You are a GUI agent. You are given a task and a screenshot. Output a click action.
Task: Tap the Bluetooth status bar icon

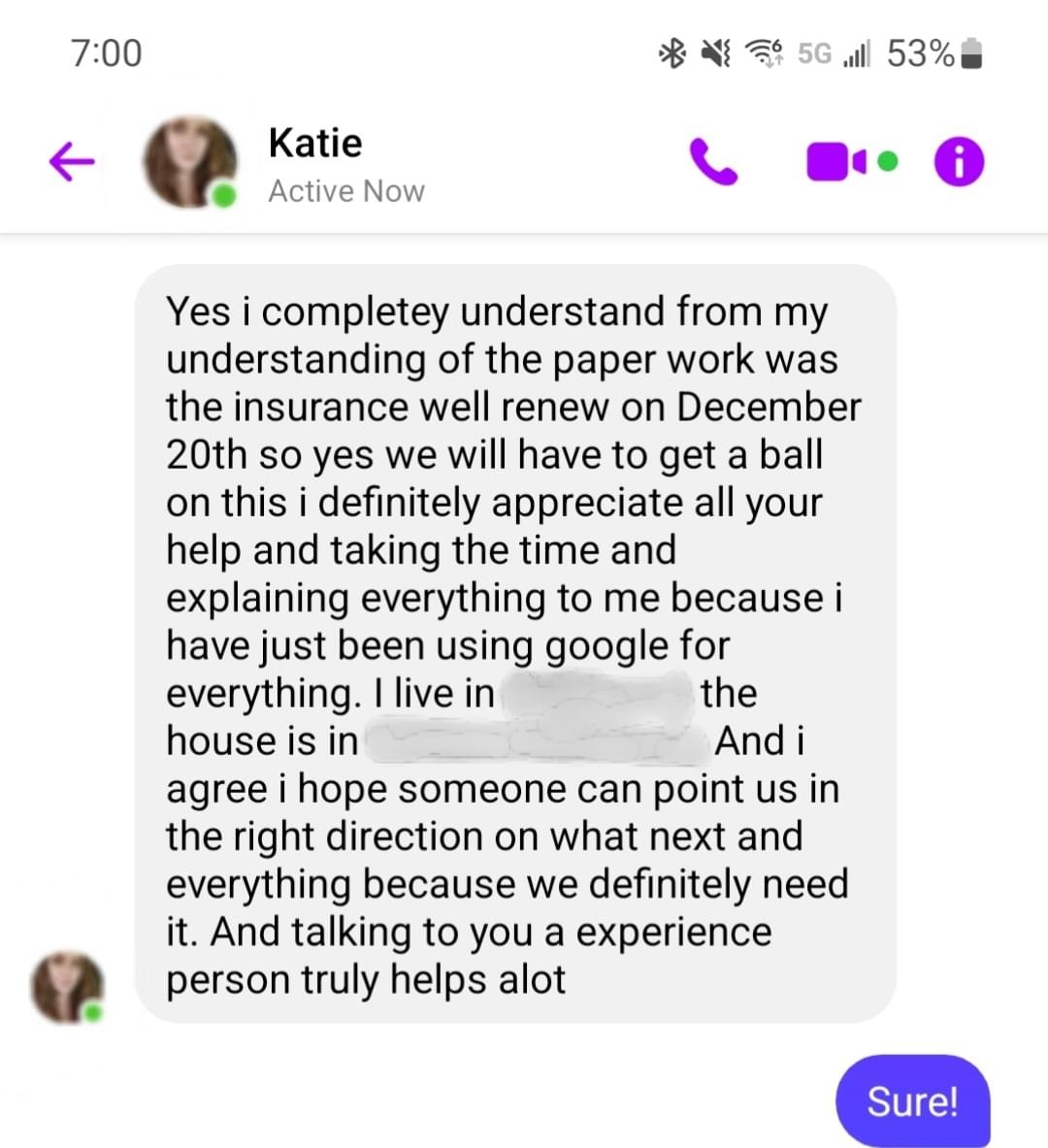click(671, 53)
